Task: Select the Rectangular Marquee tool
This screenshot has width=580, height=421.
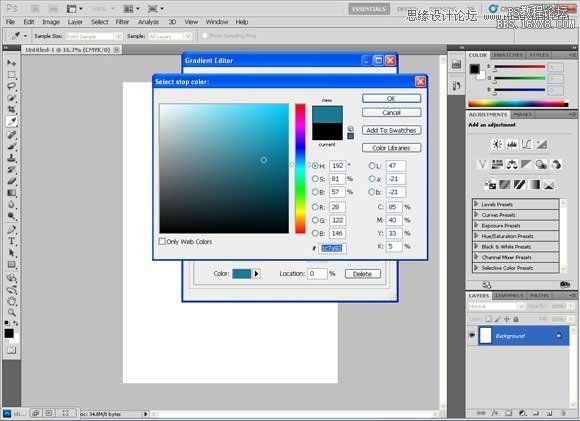Action: 11,74
